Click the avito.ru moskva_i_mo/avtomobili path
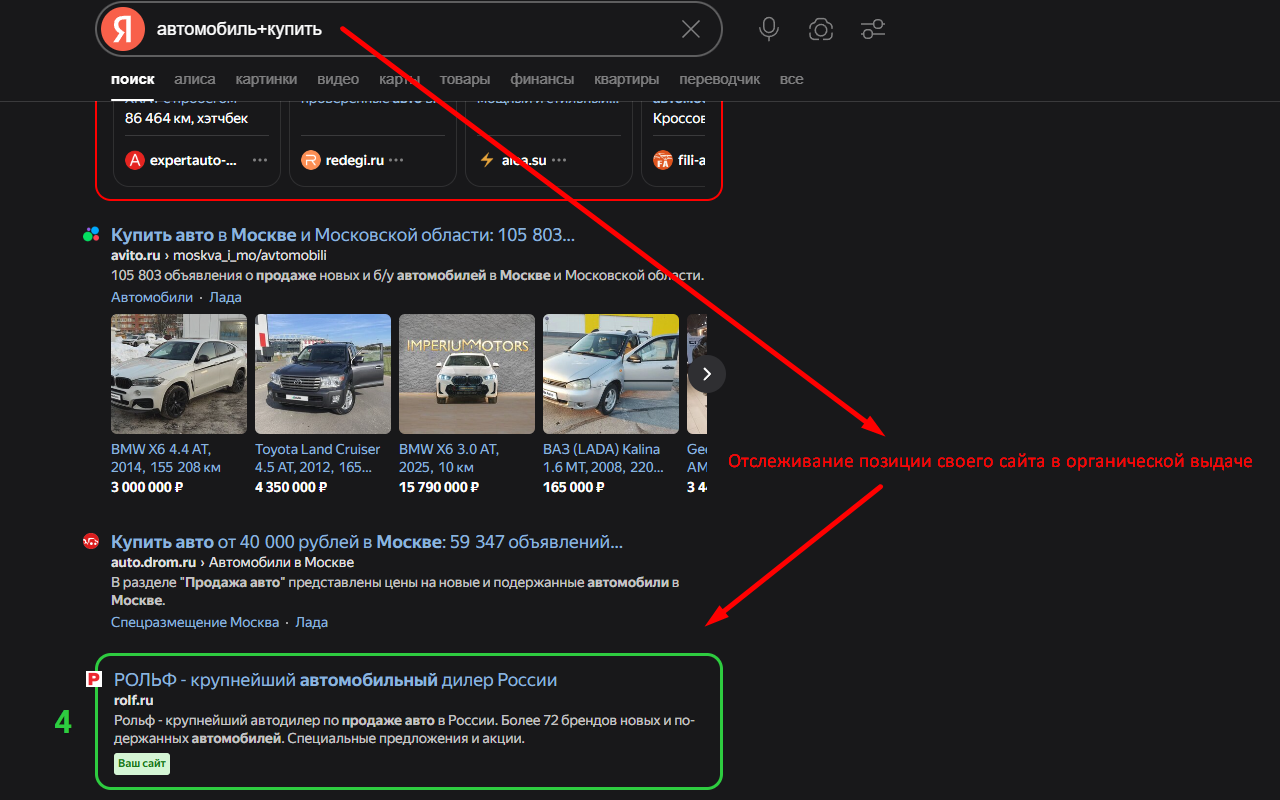This screenshot has width=1280, height=800. [219, 256]
